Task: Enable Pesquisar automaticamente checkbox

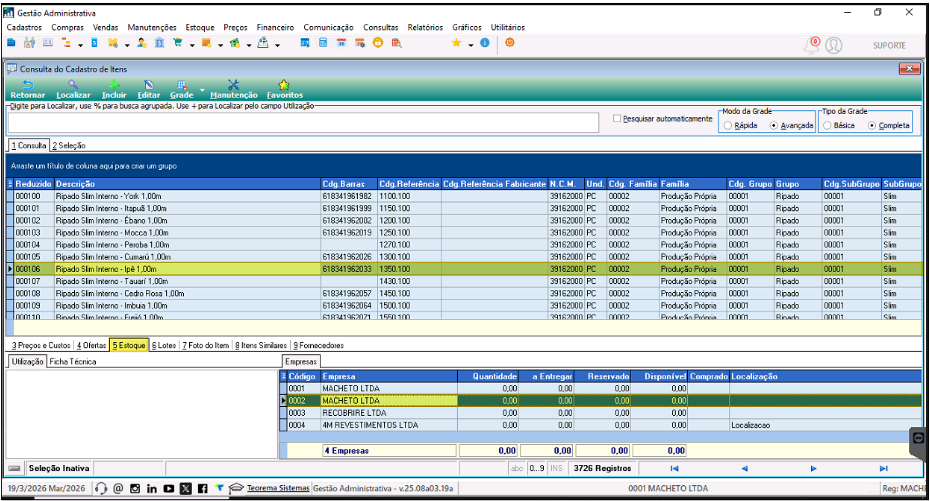Action: click(617, 119)
